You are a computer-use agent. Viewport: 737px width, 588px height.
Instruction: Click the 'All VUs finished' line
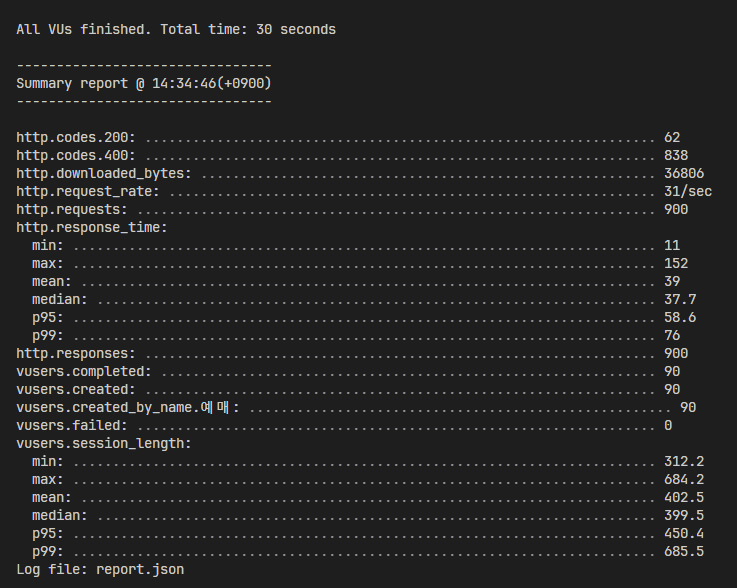click(176, 30)
